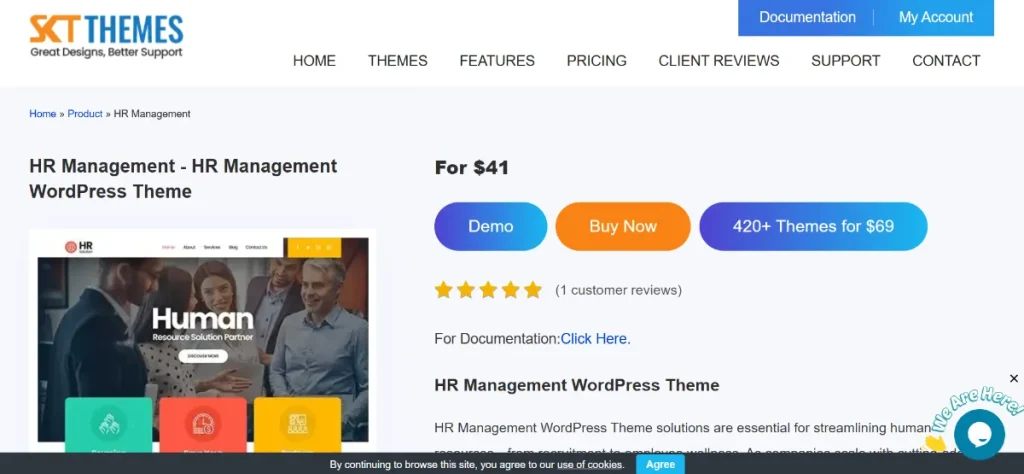This screenshot has width=1024, height=474.
Task: Open the THEMES menu item
Action: 398,61
